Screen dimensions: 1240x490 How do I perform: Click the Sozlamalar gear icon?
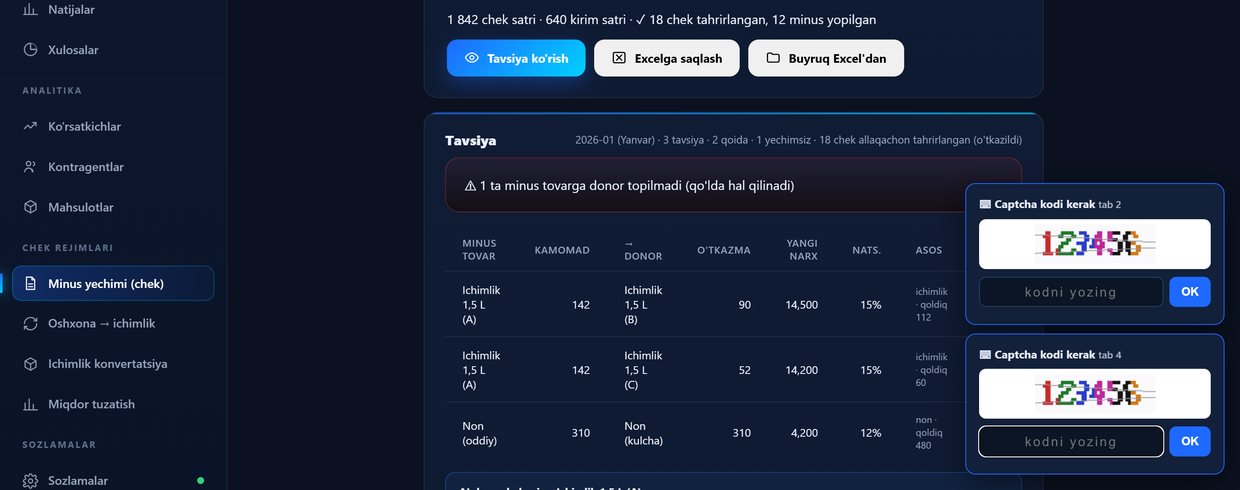click(30, 480)
